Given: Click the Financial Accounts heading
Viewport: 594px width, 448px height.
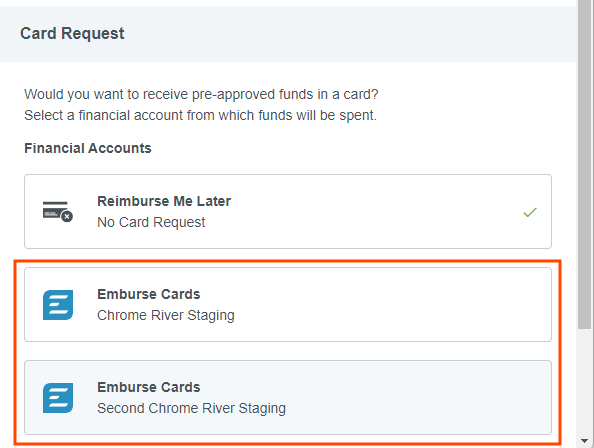Looking at the screenshot, I should (88, 148).
